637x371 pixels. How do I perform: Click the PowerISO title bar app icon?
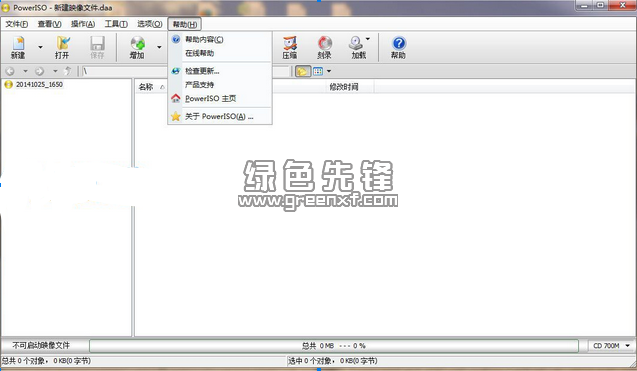tap(6, 8)
